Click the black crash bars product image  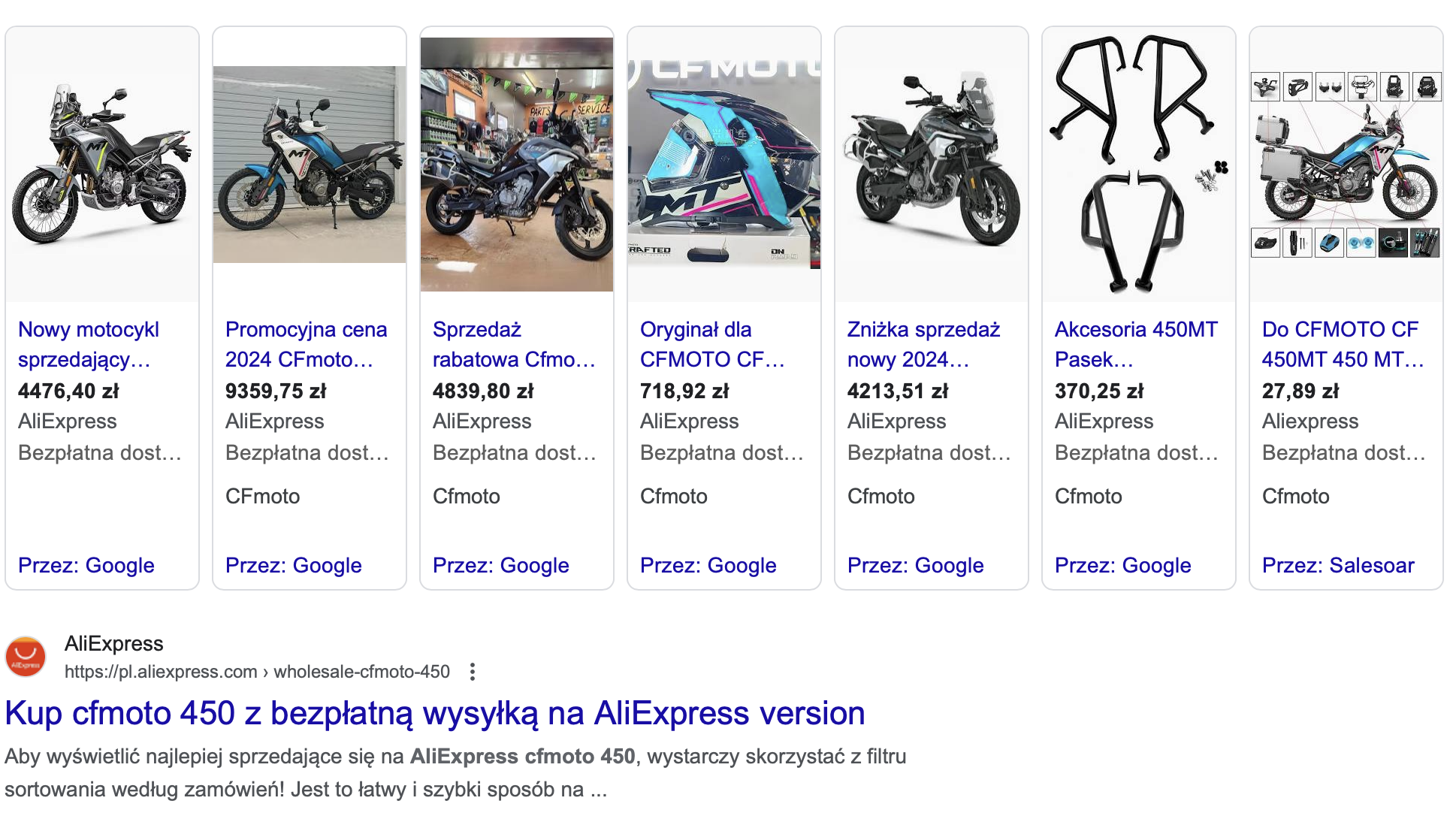pyautogui.click(x=1139, y=165)
